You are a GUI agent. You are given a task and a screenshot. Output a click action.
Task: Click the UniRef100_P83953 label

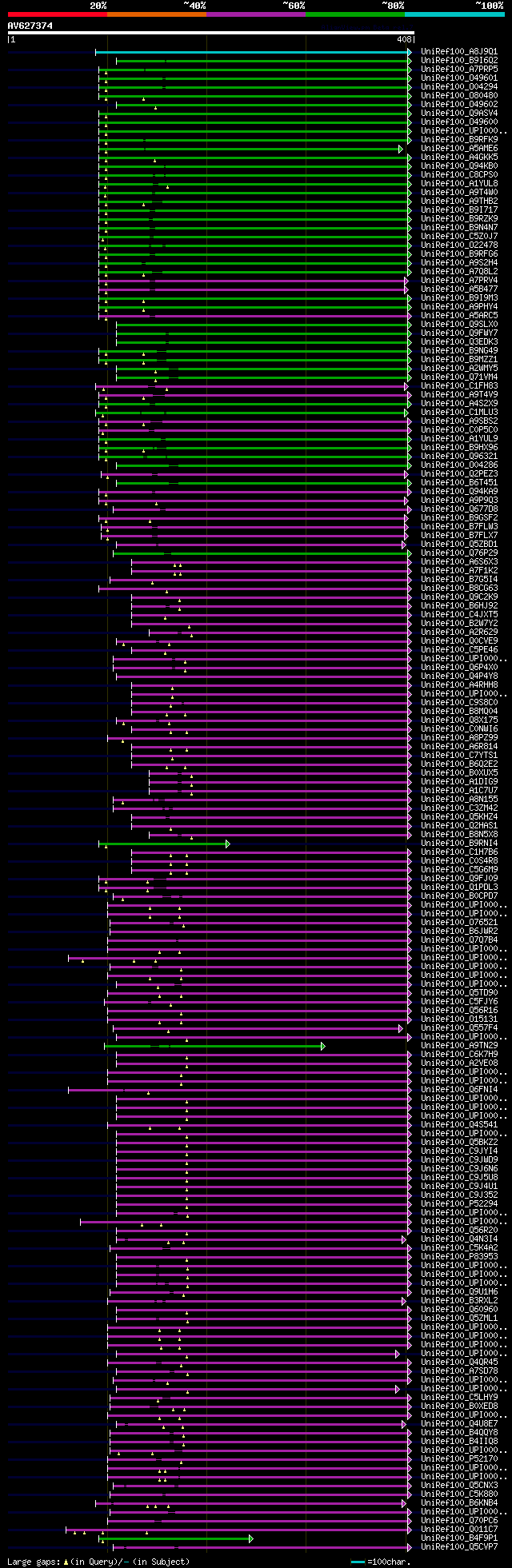[459, 1257]
